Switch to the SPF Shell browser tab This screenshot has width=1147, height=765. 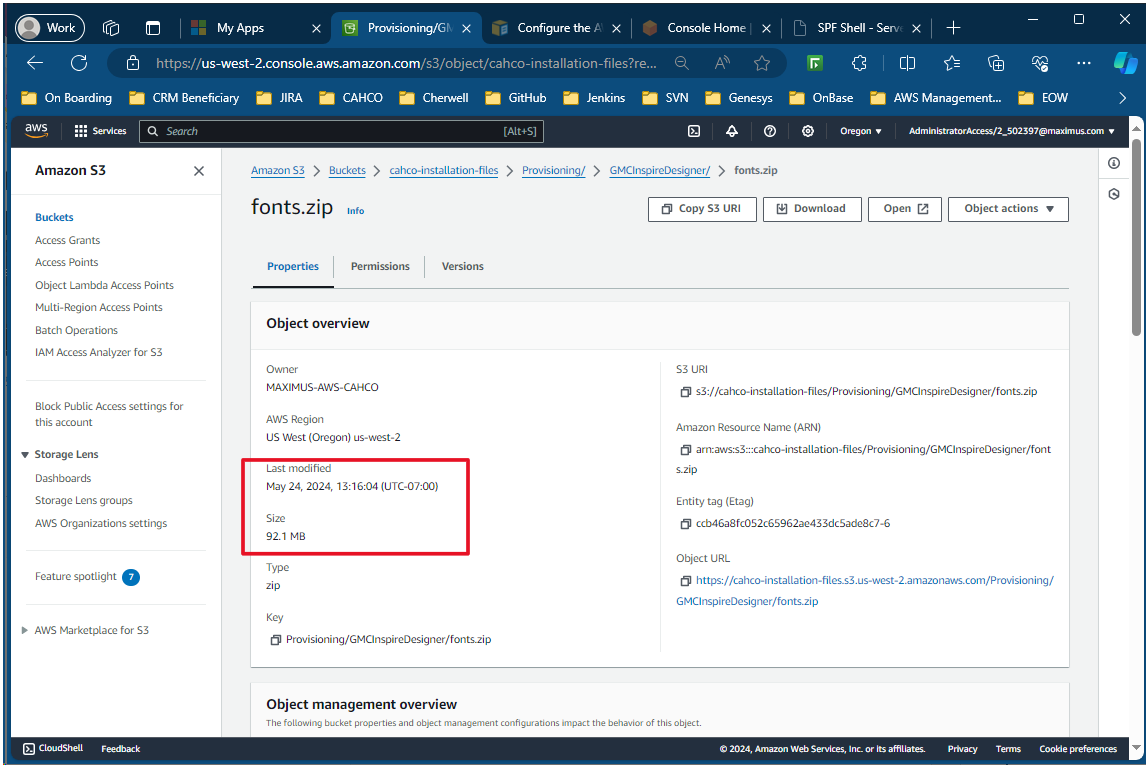pos(856,28)
